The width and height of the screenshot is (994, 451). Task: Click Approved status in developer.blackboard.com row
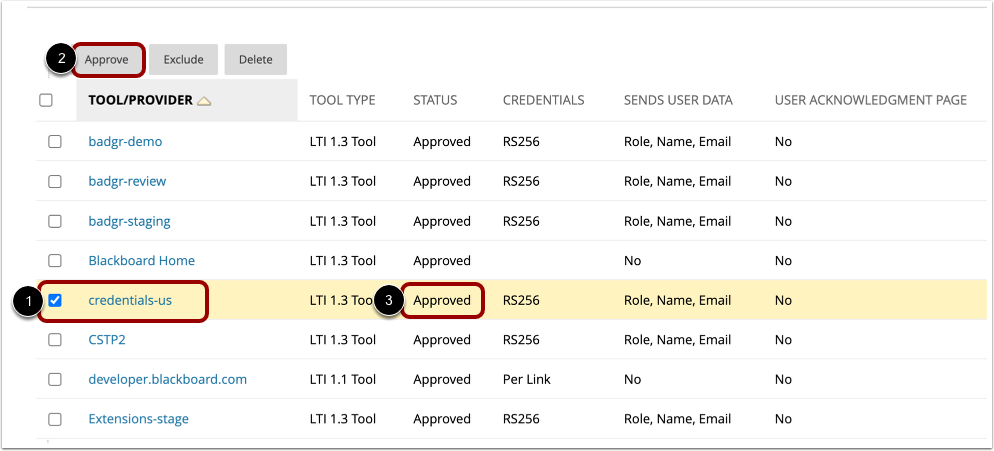coord(442,379)
